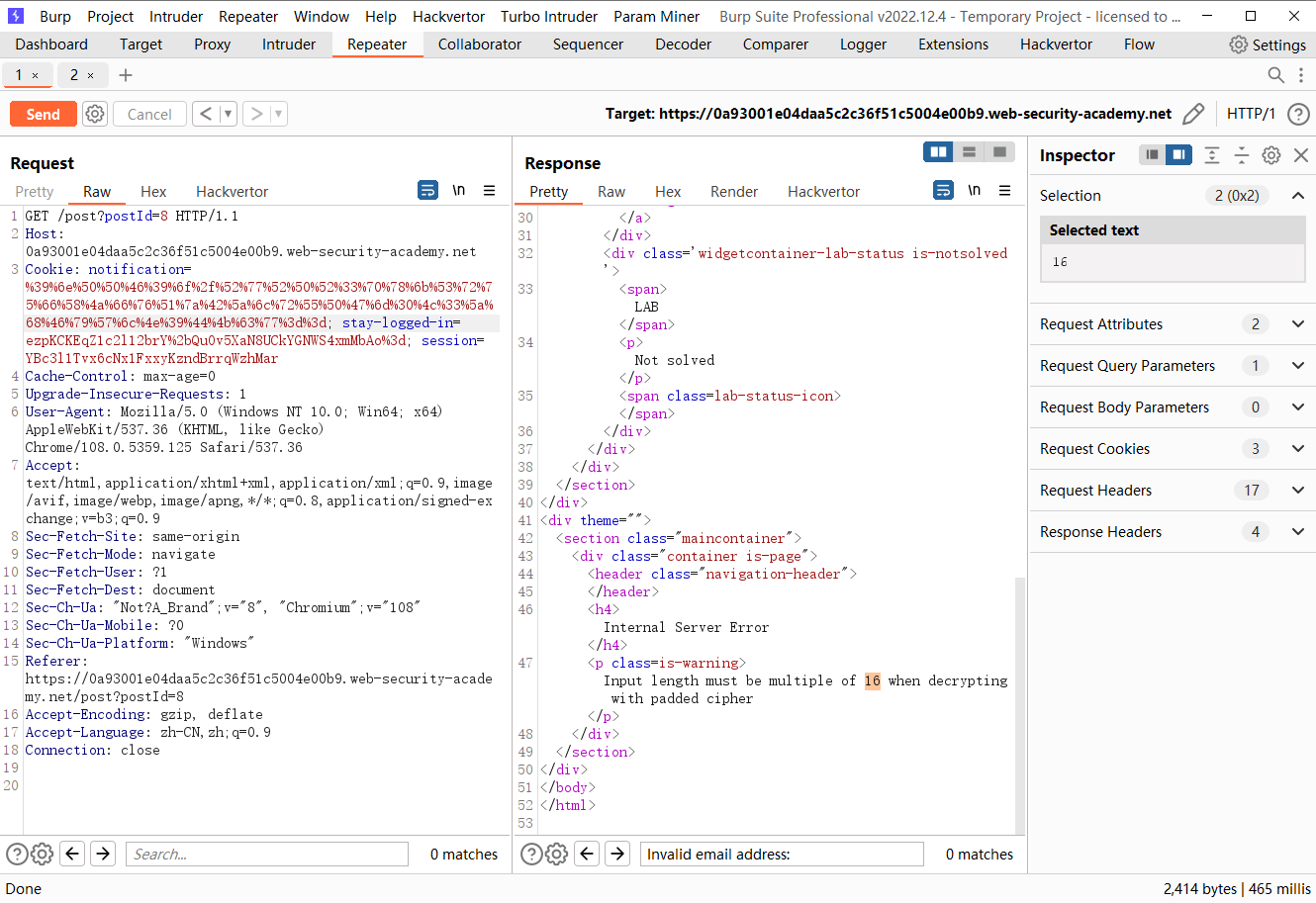Go to previous match in response search

587,854
